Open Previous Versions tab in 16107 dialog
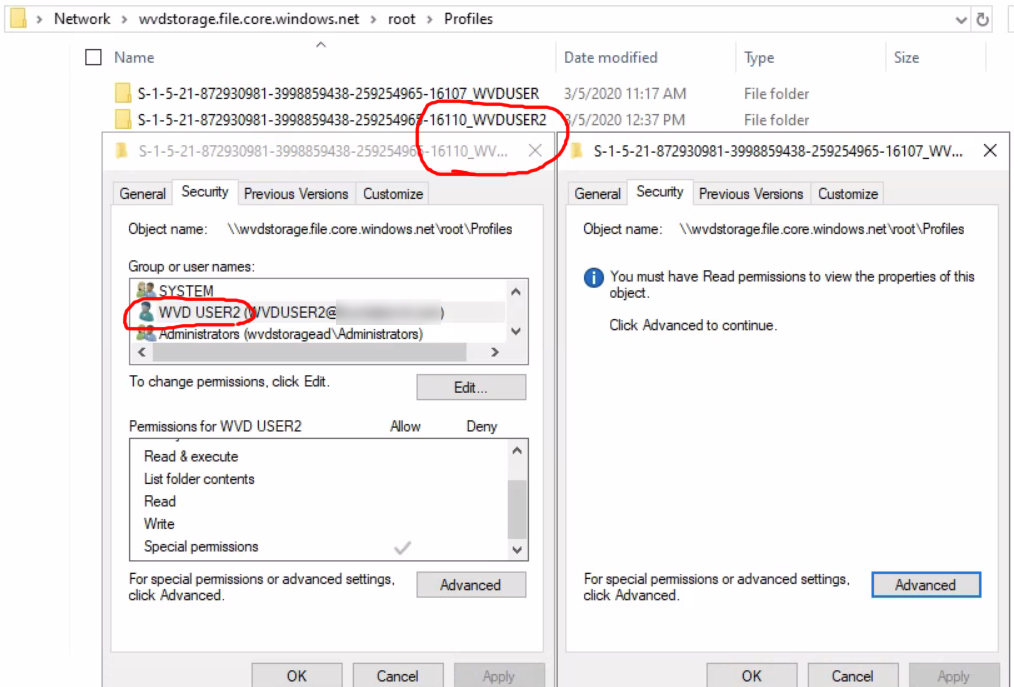This screenshot has height=687, width=1014. coord(751,193)
